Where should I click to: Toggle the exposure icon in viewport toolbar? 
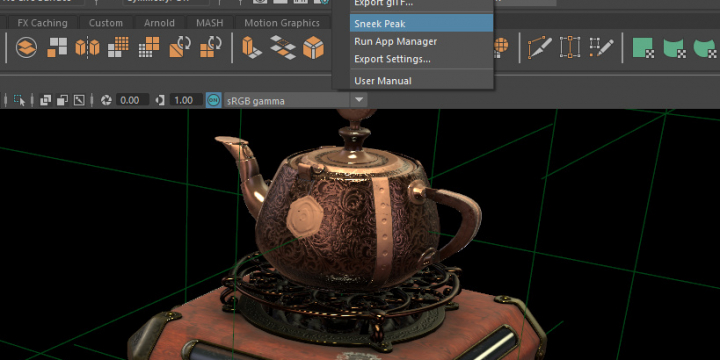tap(106, 100)
